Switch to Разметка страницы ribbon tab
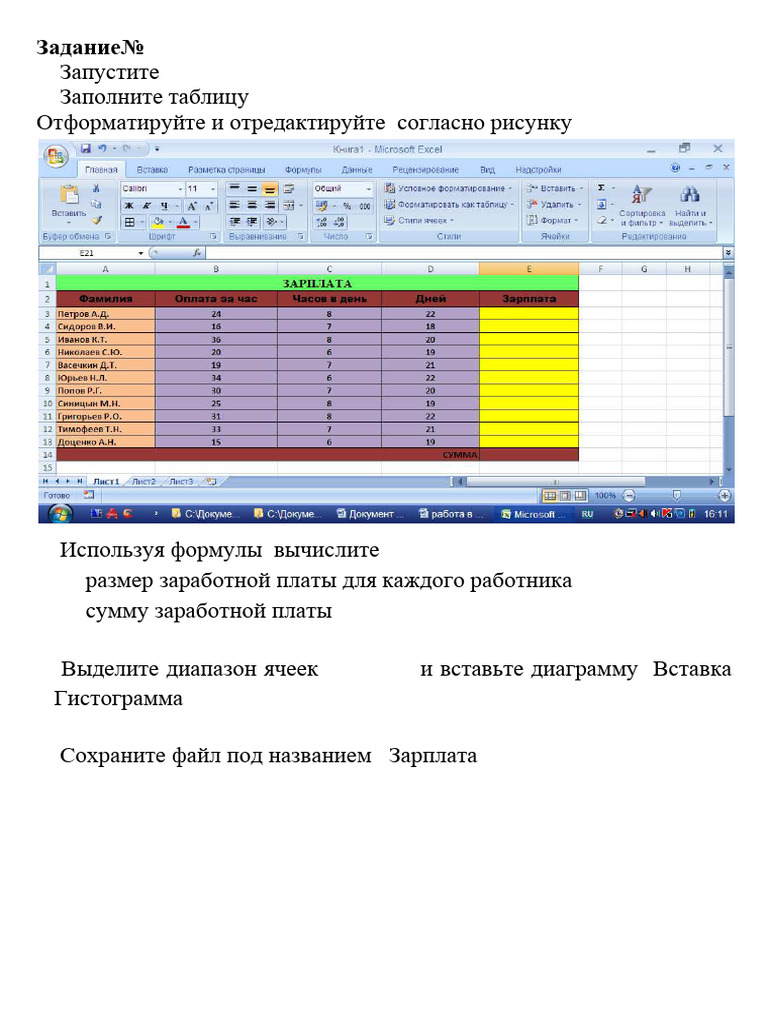 tap(227, 170)
